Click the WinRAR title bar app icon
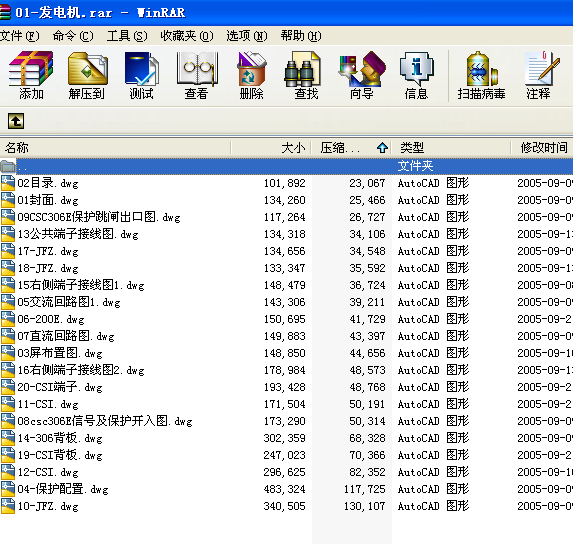 (5, 12)
